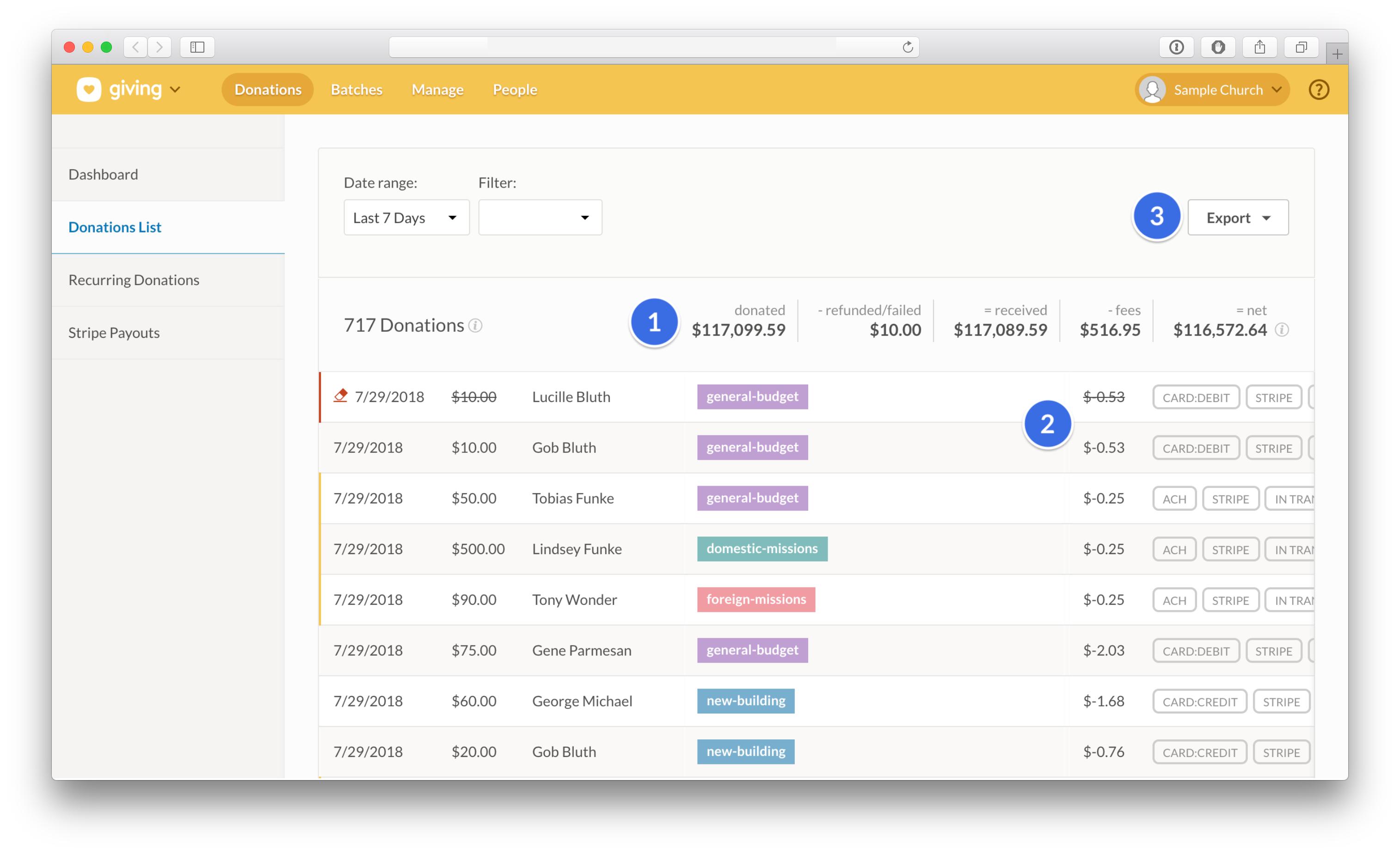Open the empty Filter dropdown

[540, 218]
